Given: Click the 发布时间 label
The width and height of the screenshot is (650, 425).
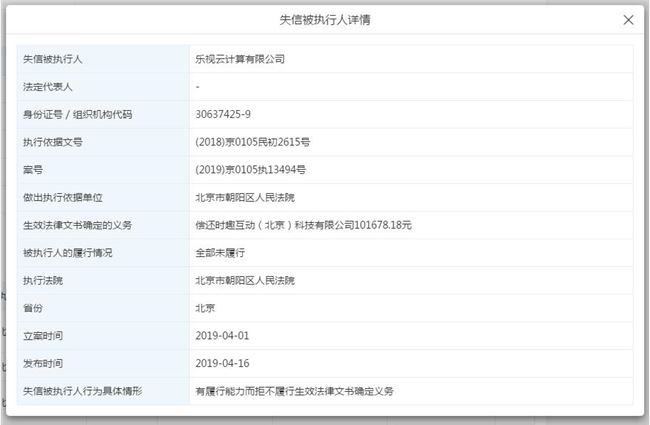Looking at the screenshot, I should coord(43,363).
